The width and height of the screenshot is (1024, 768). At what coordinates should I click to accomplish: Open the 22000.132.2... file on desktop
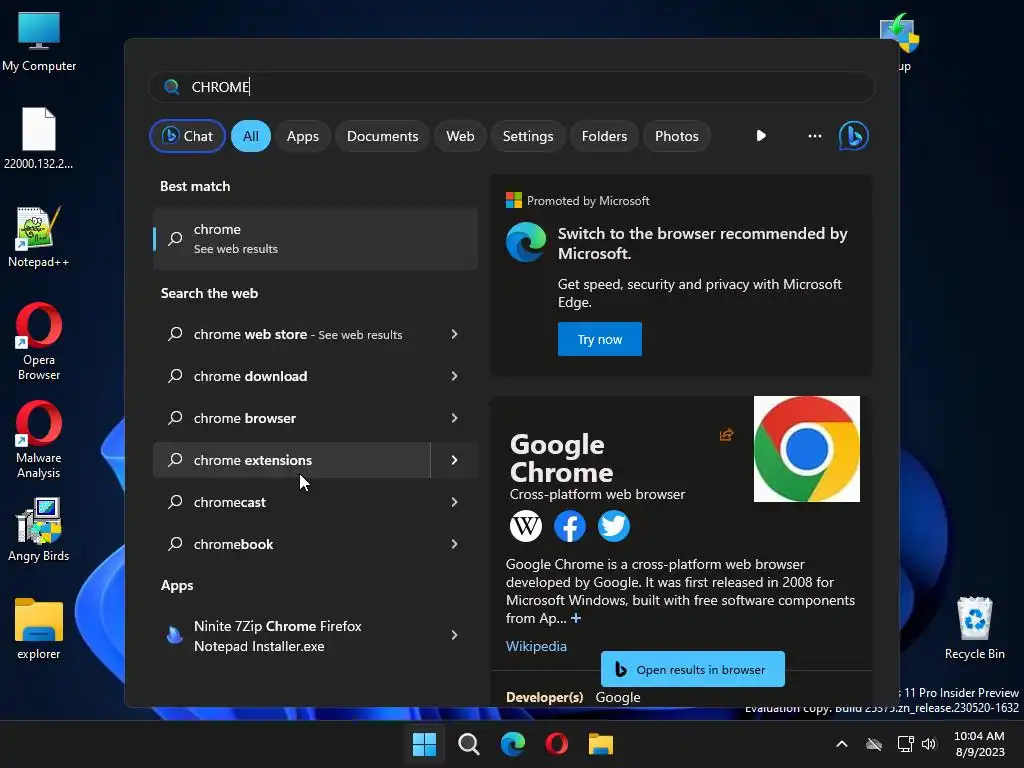[x=39, y=138]
